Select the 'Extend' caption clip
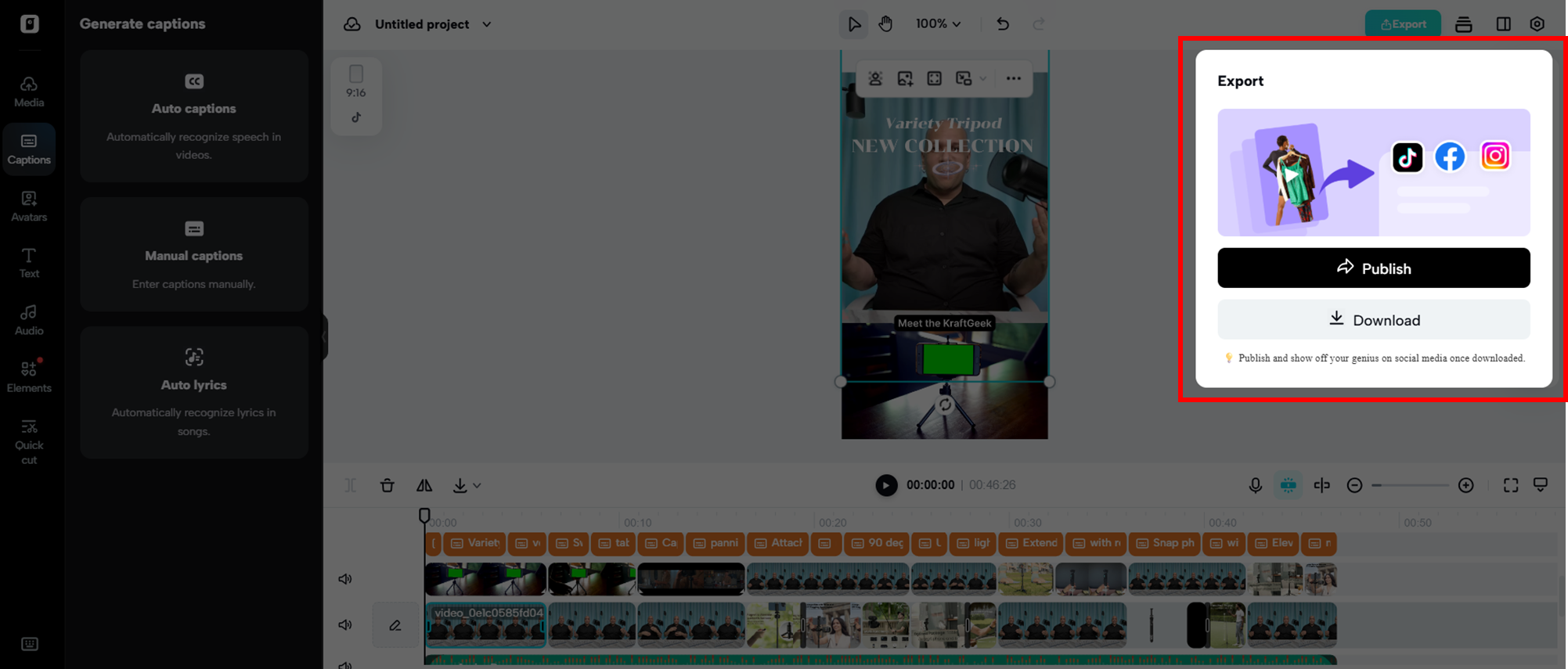1568x669 pixels. (1031, 543)
